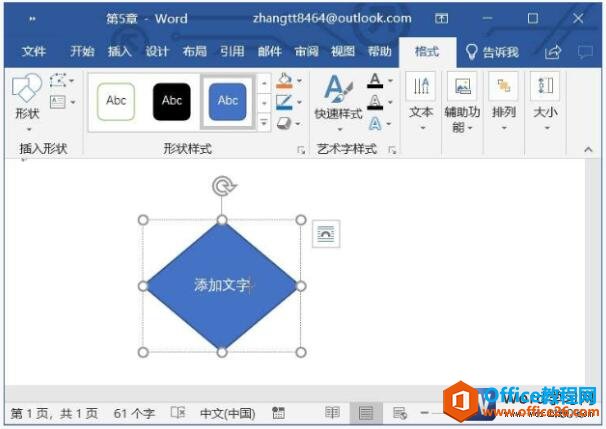Viewport: 606px width, 429px height.
Task: Open the Layout Options button beside shape
Action: pos(326,234)
